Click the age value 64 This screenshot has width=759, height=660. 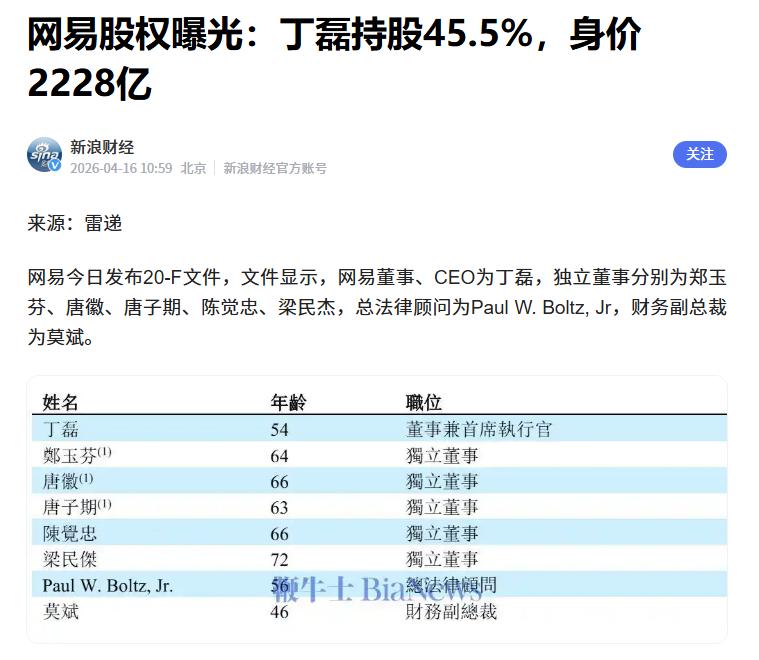[279, 456]
